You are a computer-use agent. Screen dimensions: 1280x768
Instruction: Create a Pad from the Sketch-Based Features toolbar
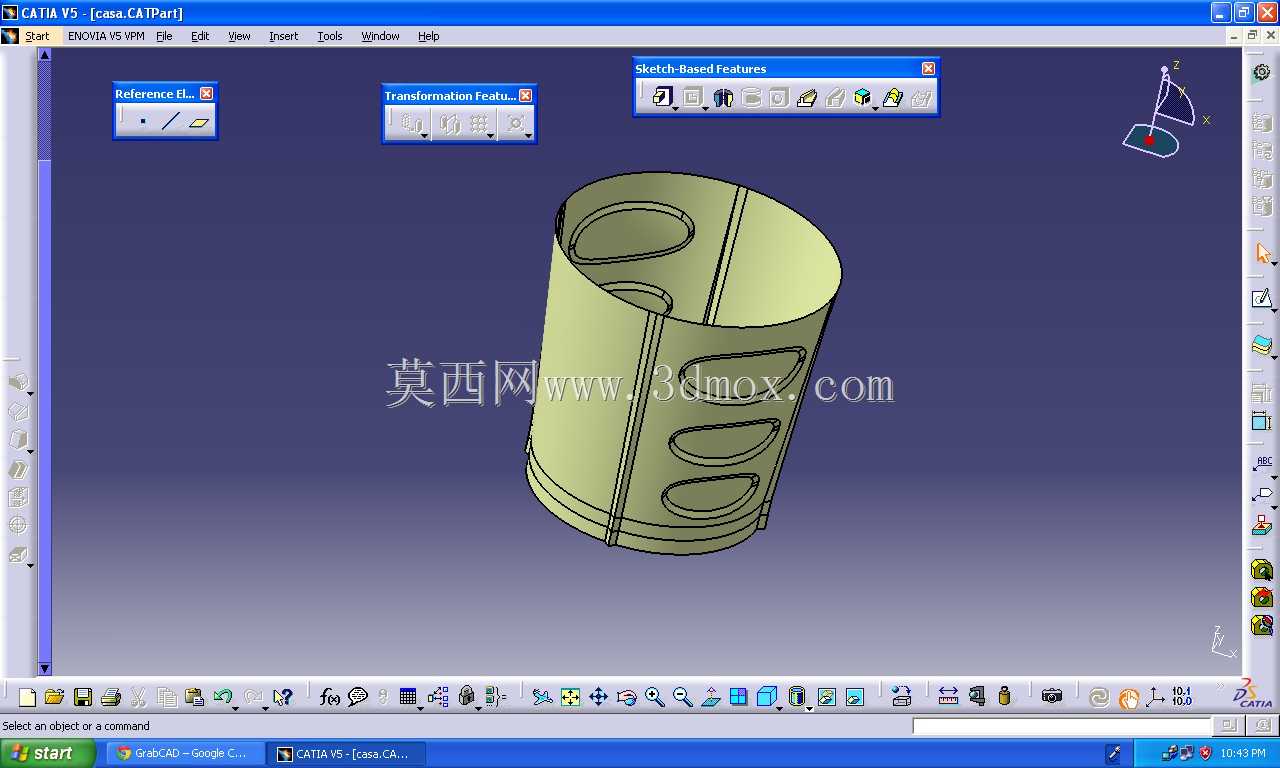tap(662, 97)
